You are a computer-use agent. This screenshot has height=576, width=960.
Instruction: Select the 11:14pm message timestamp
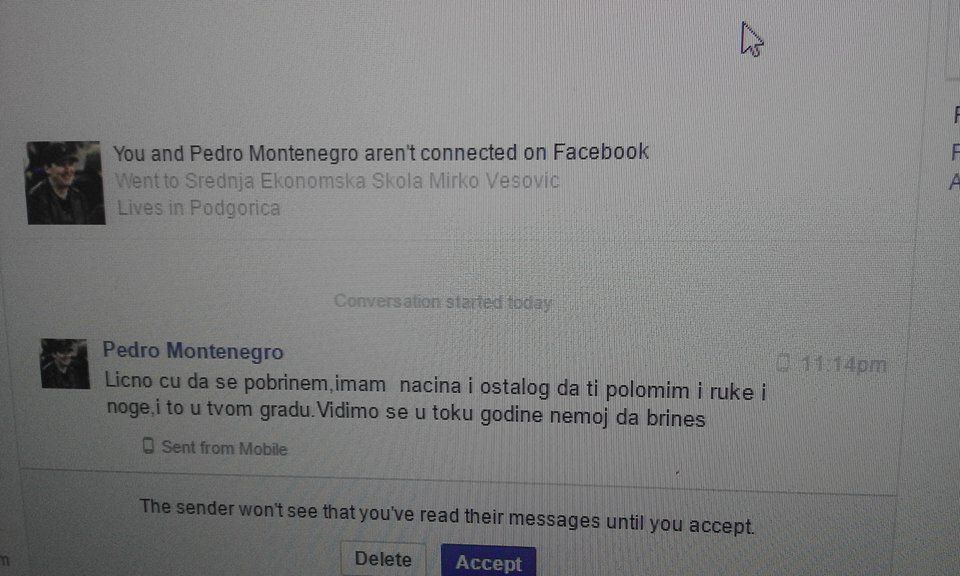[843, 365]
